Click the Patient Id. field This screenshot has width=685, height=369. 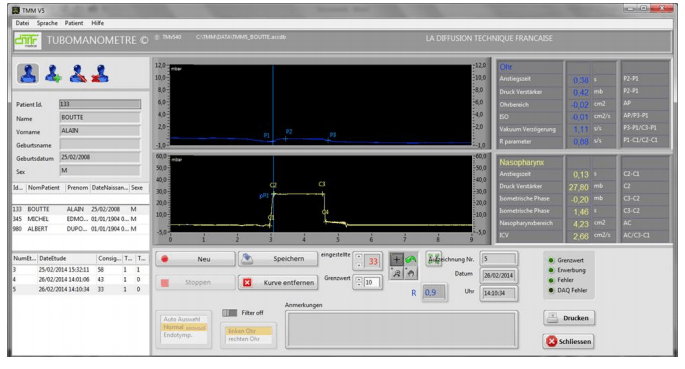click(x=100, y=104)
